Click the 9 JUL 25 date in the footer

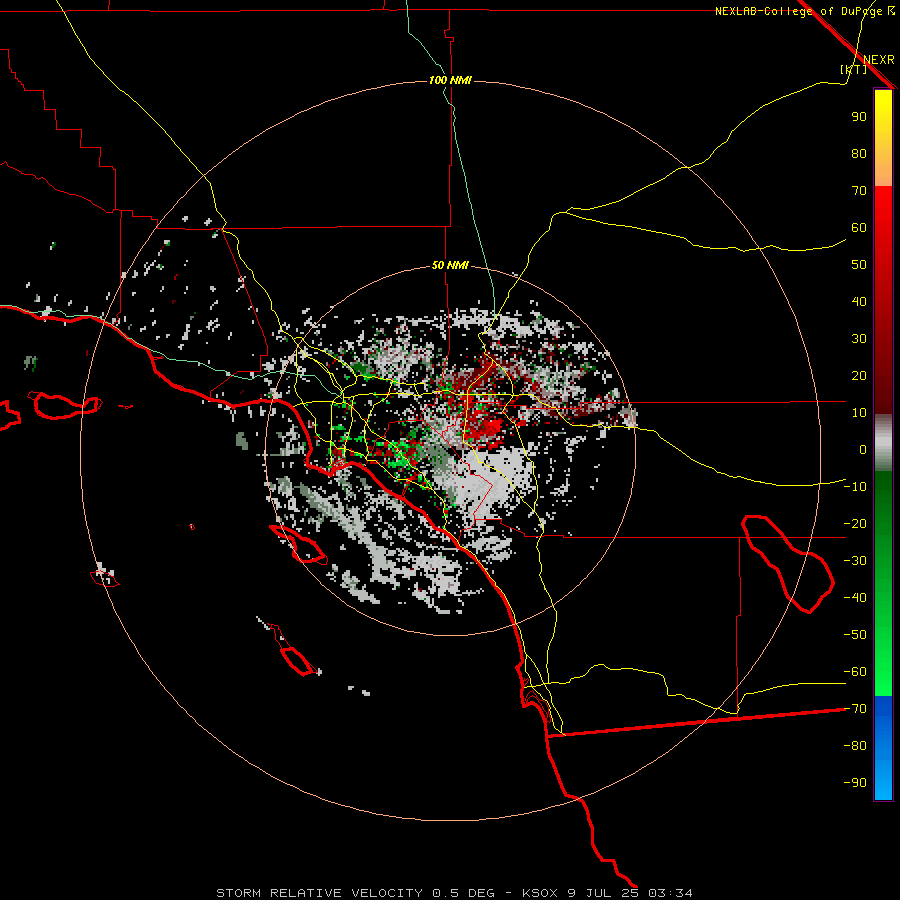coord(603,893)
